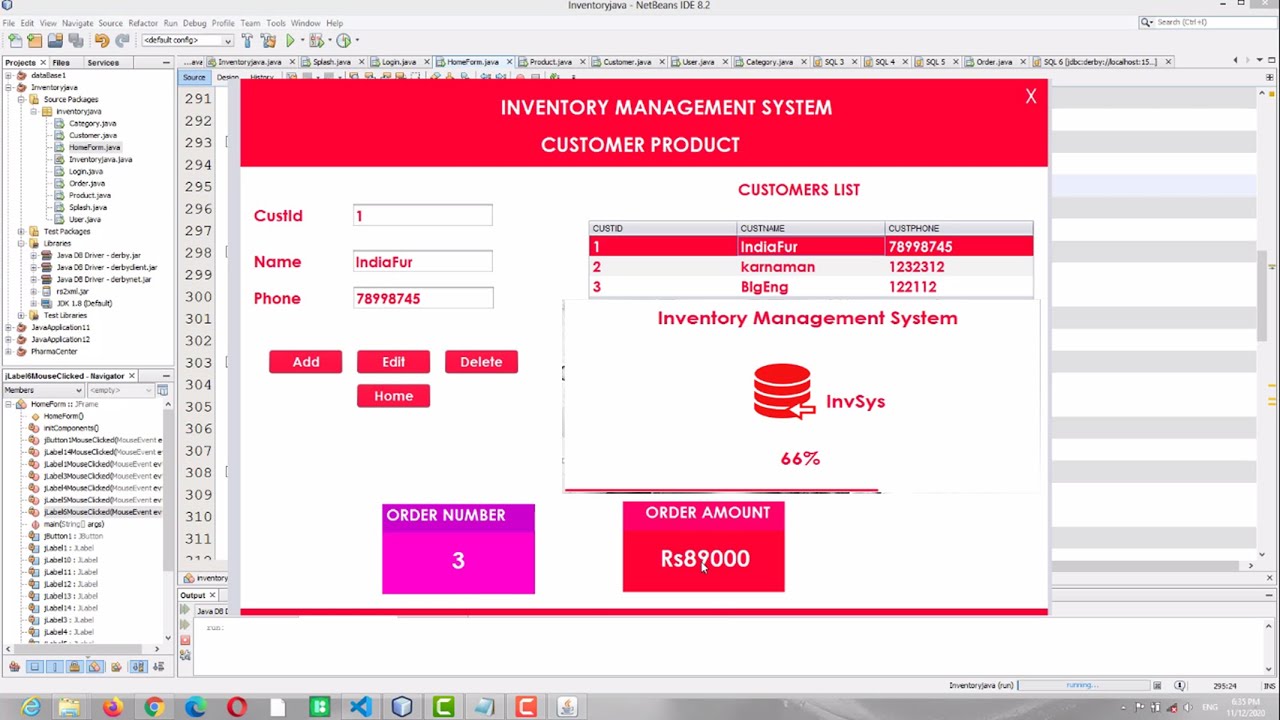Switch to the Product.java editor tab
Viewport: 1280px width, 720px height.
click(x=550, y=62)
